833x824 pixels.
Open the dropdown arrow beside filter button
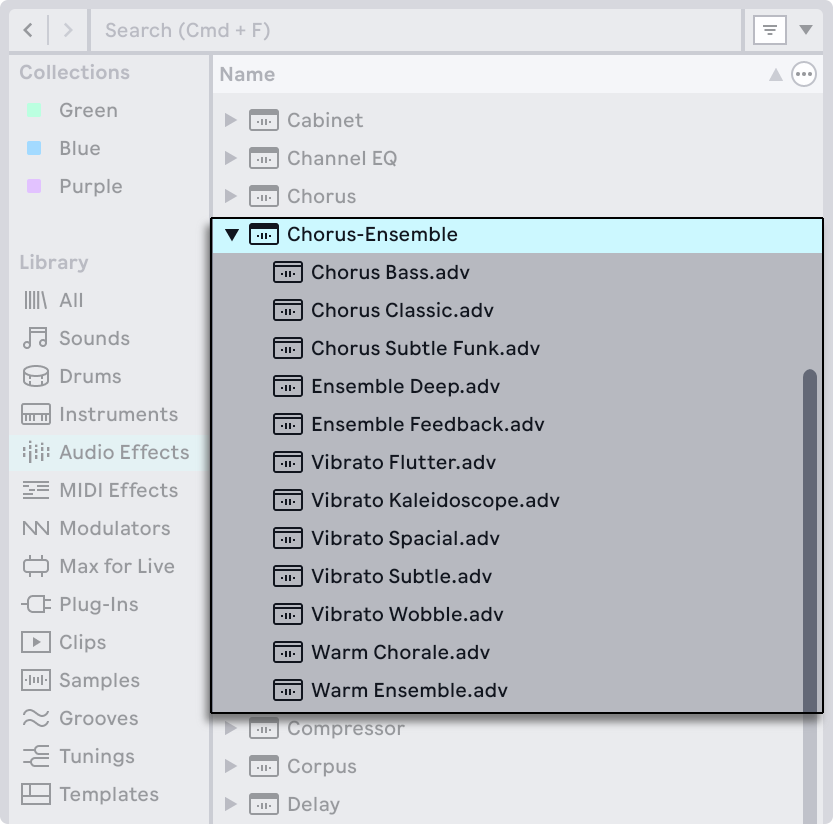(x=806, y=30)
